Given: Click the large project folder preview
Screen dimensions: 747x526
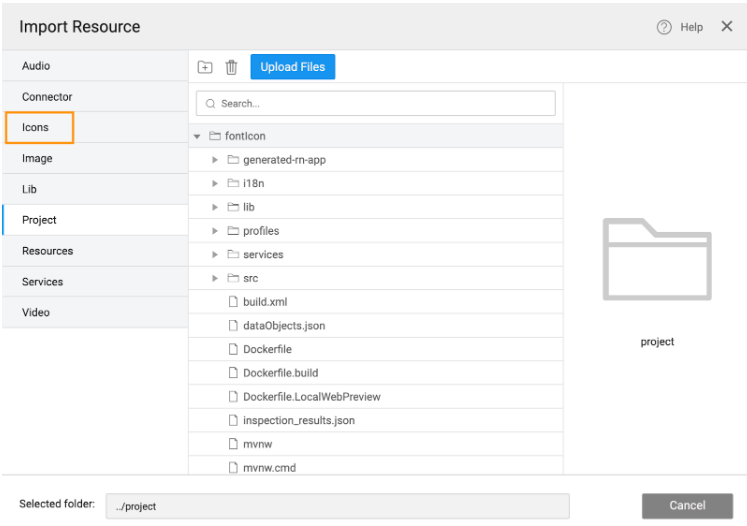Looking at the screenshot, I should pos(657,260).
